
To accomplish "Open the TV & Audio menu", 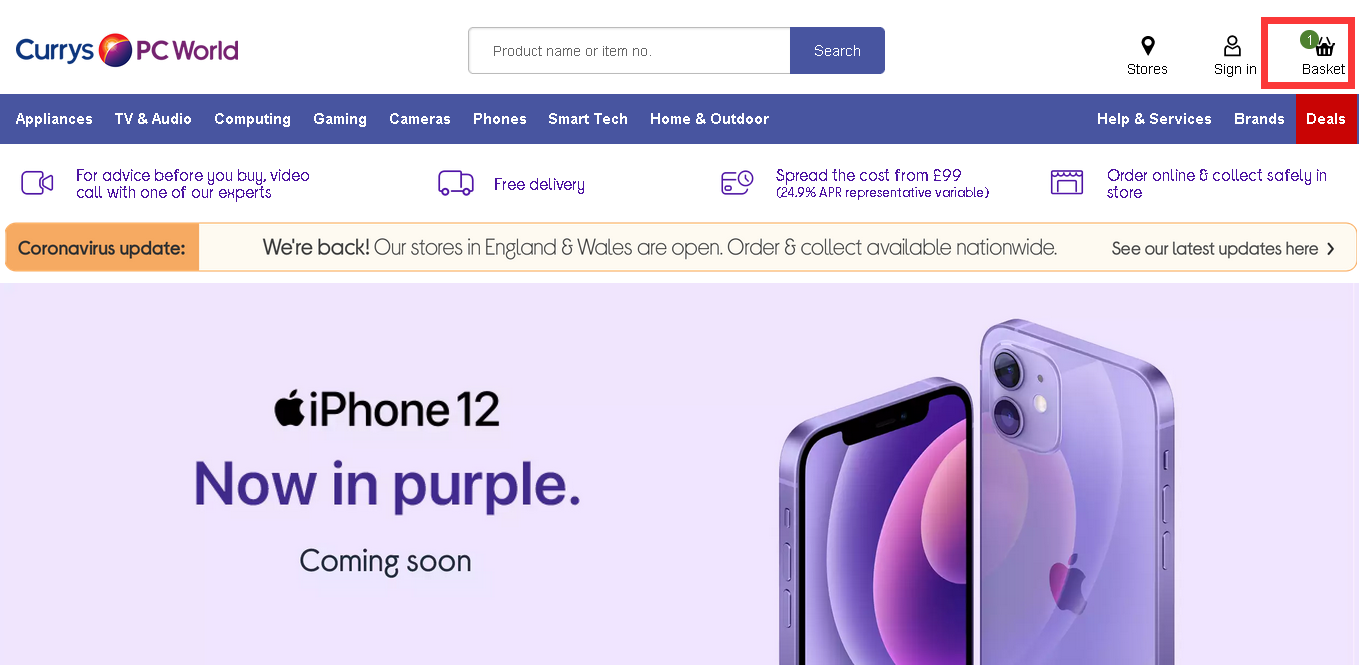I will pos(153,119).
